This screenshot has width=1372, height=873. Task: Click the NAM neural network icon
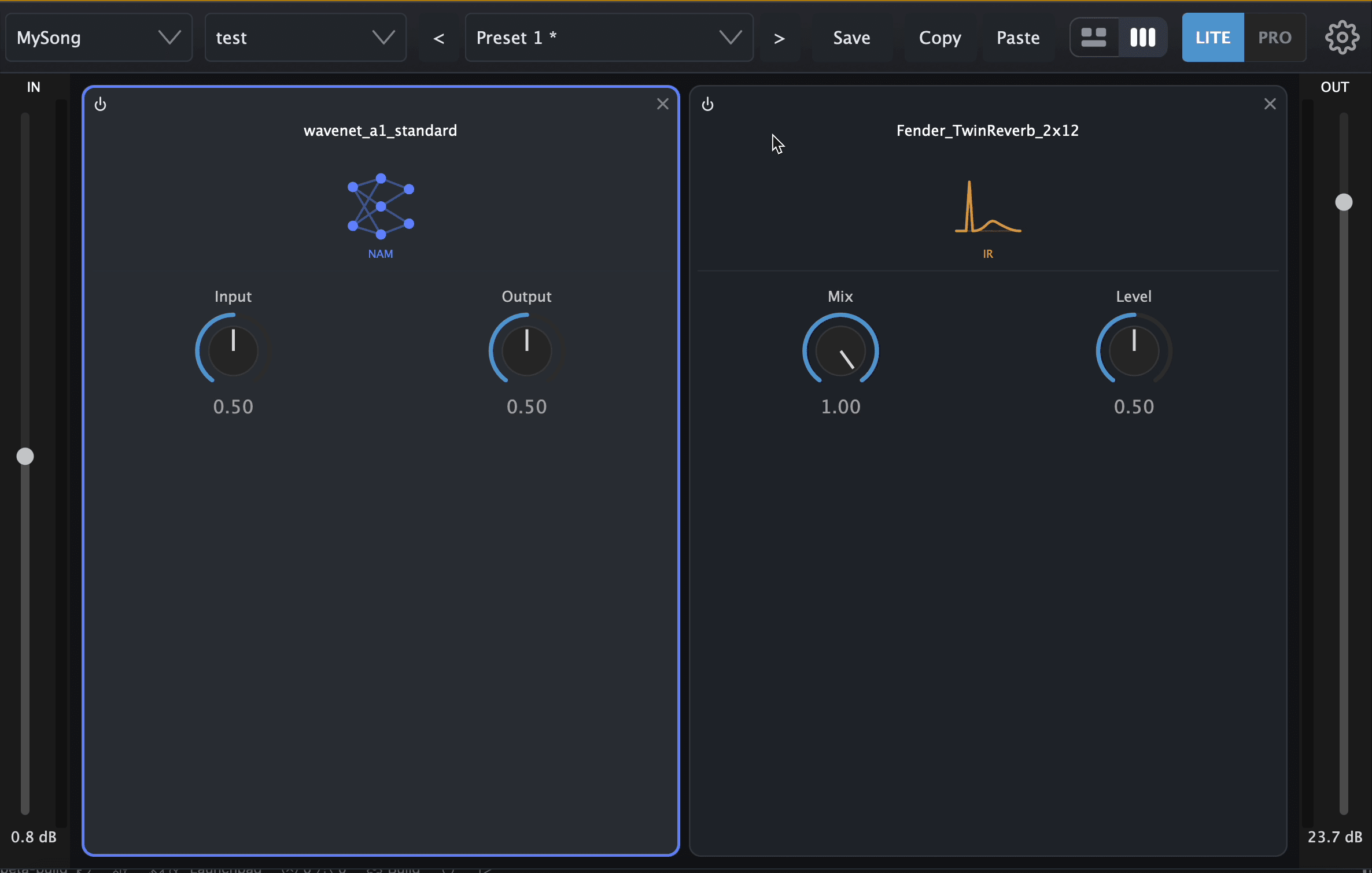tap(381, 206)
